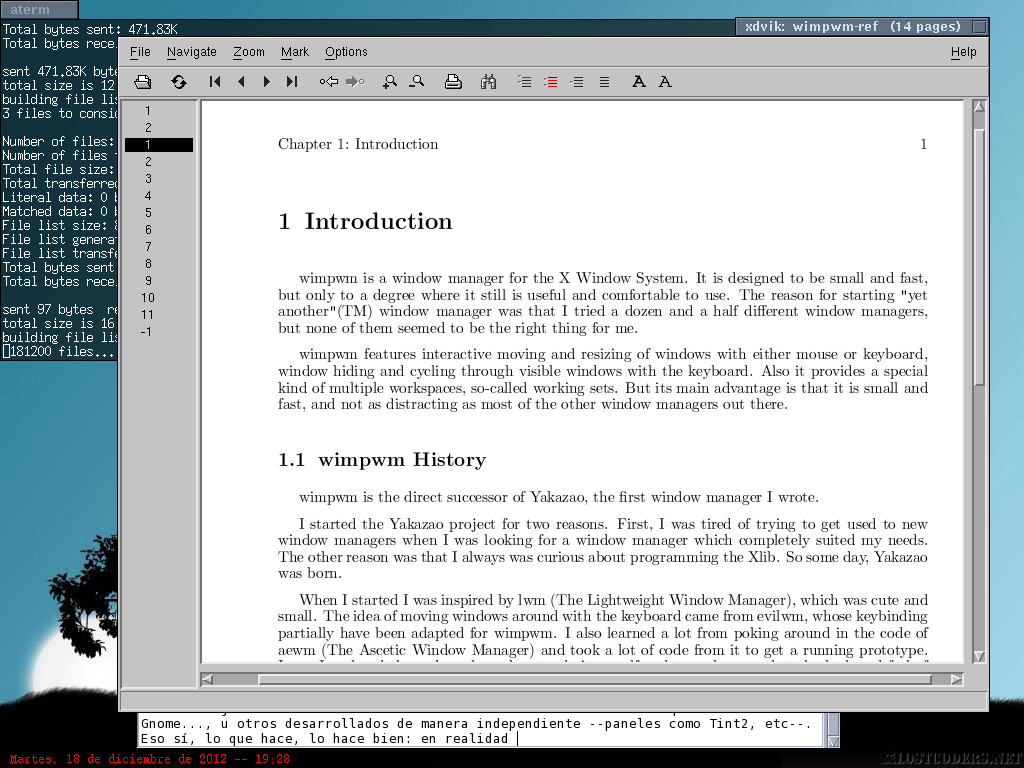Zoom out with the magnifier minus icon

[417, 82]
